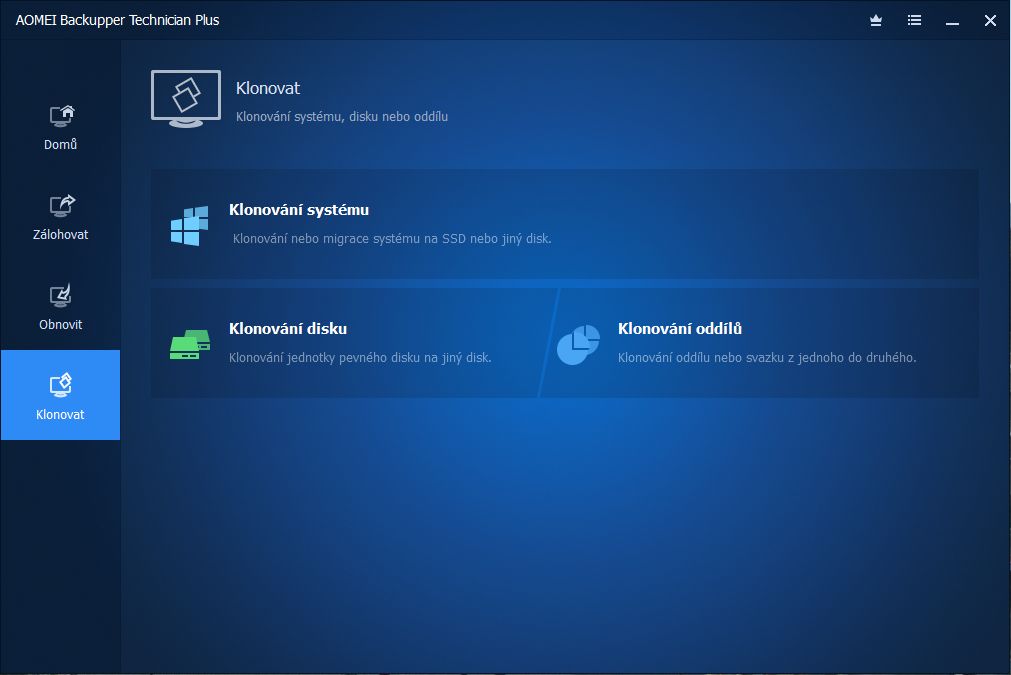Open the Obnovit tab label
Image resolution: width=1011 pixels, height=675 pixels.
click(x=60, y=325)
